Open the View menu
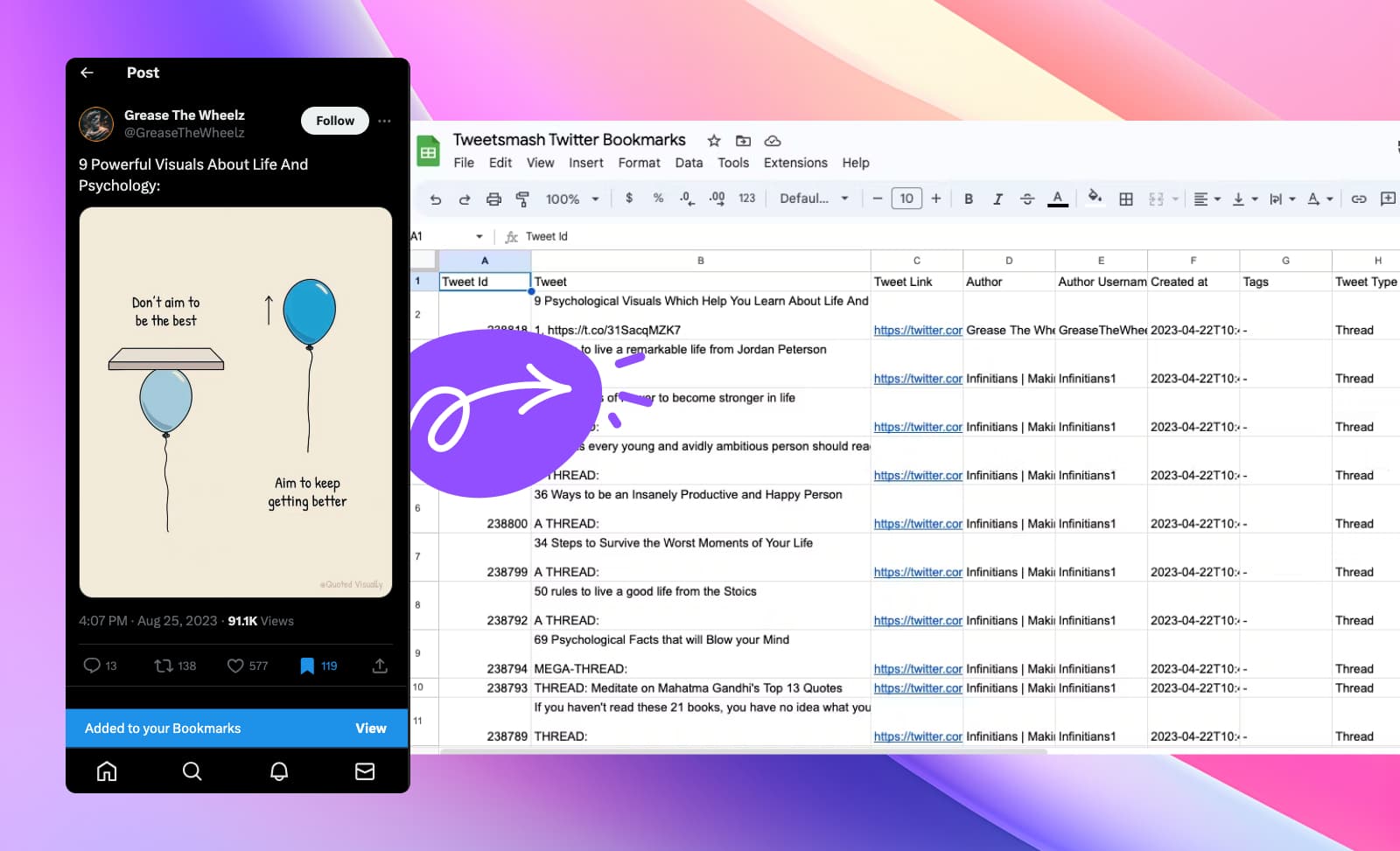 pyautogui.click(x=540, y=163)
